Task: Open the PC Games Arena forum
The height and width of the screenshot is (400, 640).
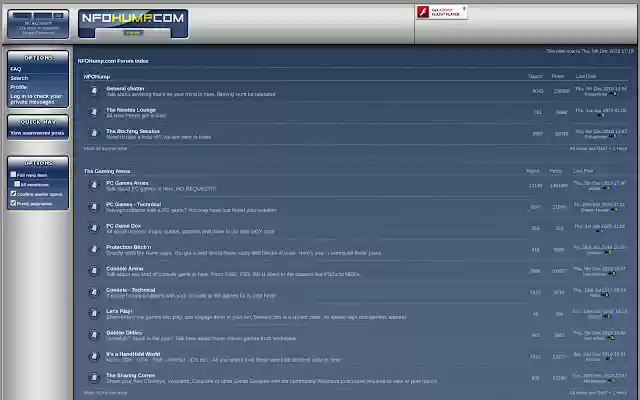Action: [x=127, y=183]
